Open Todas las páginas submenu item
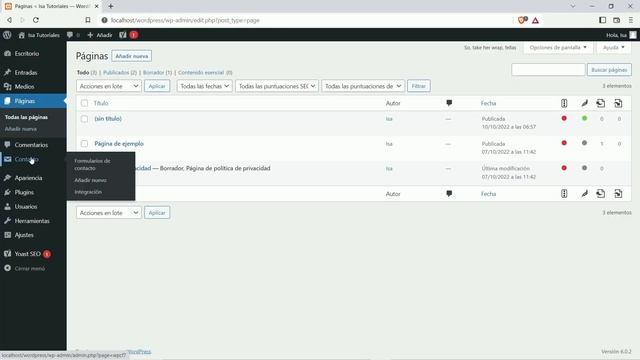 (26, 117)
